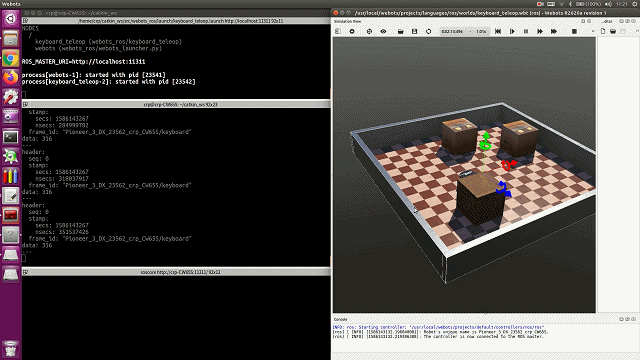Click 'process[keyboard_teleop-2]' terminal line
The image size is (640, 360).
click(x=109, y=82)
